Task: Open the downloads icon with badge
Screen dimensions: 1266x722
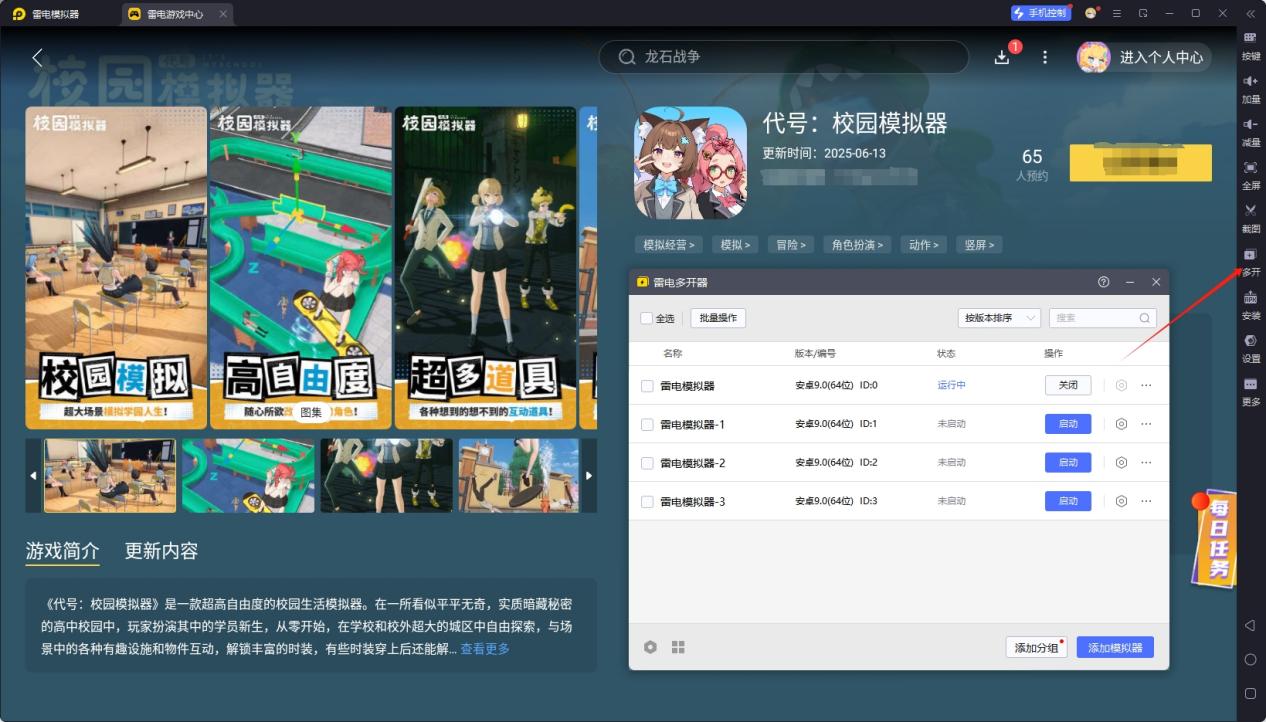Action: click(1002, 57)
